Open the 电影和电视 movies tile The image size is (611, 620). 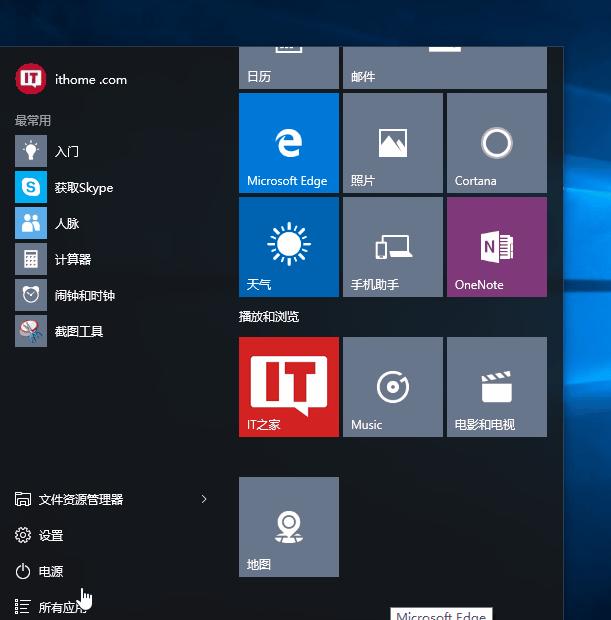(497, 387)
